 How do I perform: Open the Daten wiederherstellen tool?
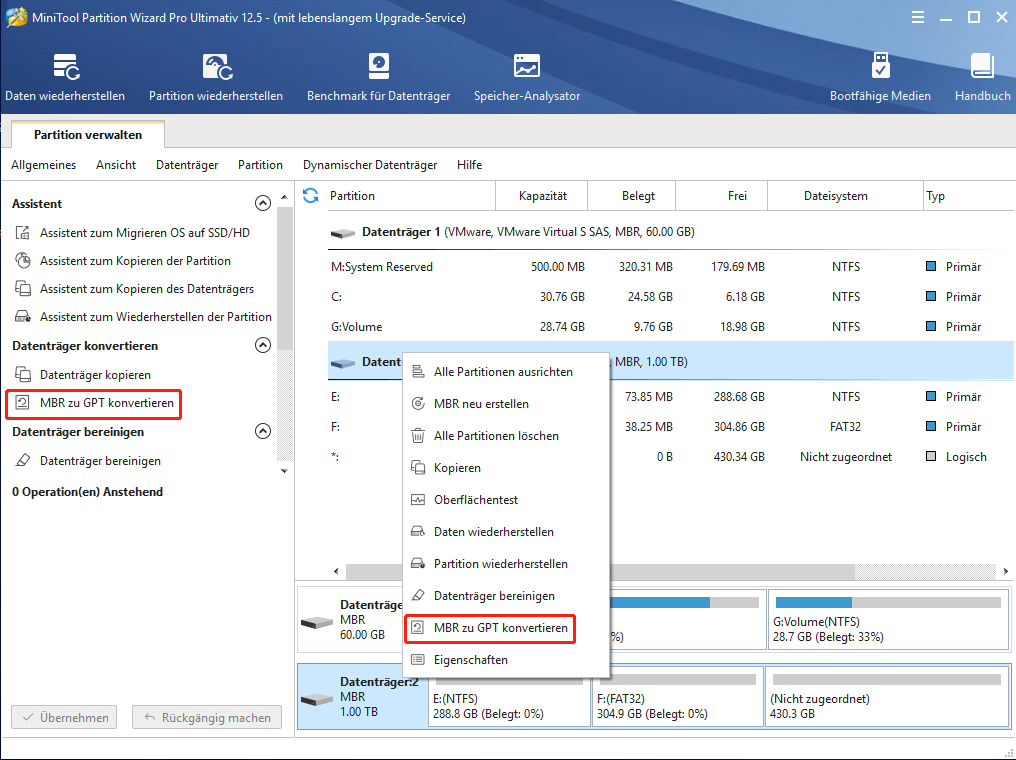point(65,75)
